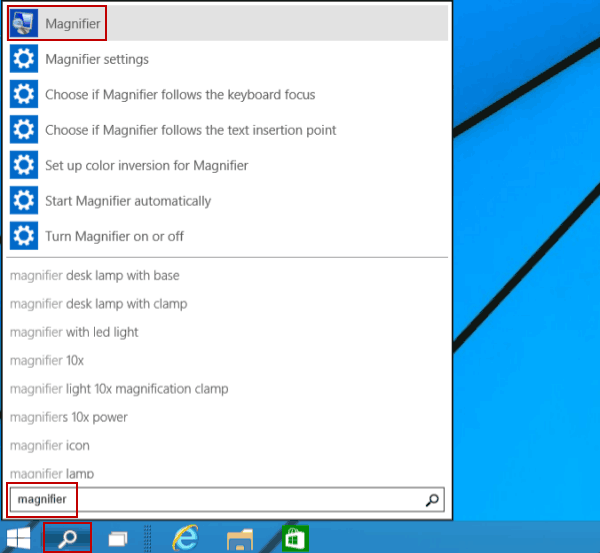Open Magnifier settings result
The image size is (600, 553).
point(227,59)
